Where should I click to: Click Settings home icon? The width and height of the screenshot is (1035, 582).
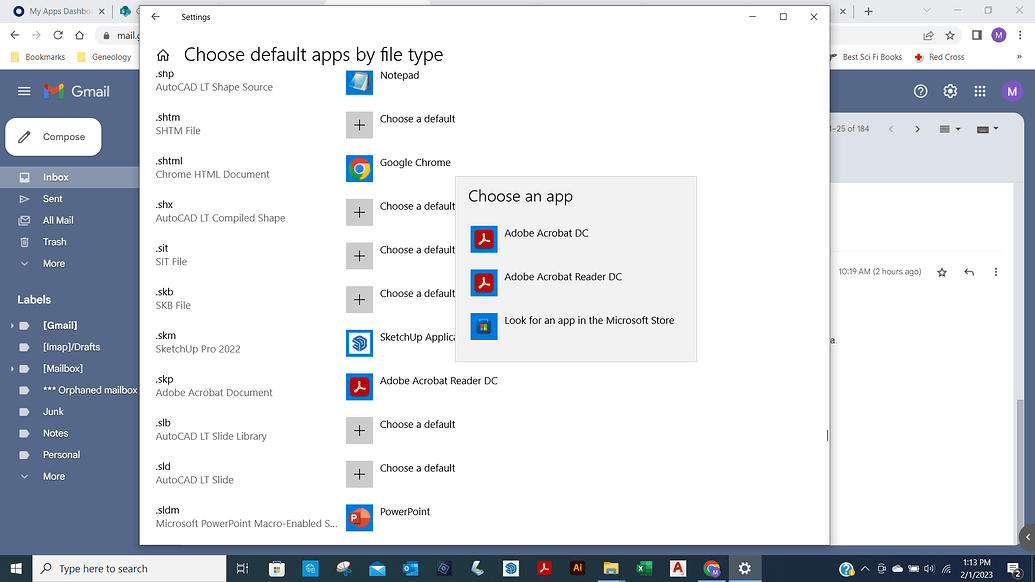pos(163,55)
